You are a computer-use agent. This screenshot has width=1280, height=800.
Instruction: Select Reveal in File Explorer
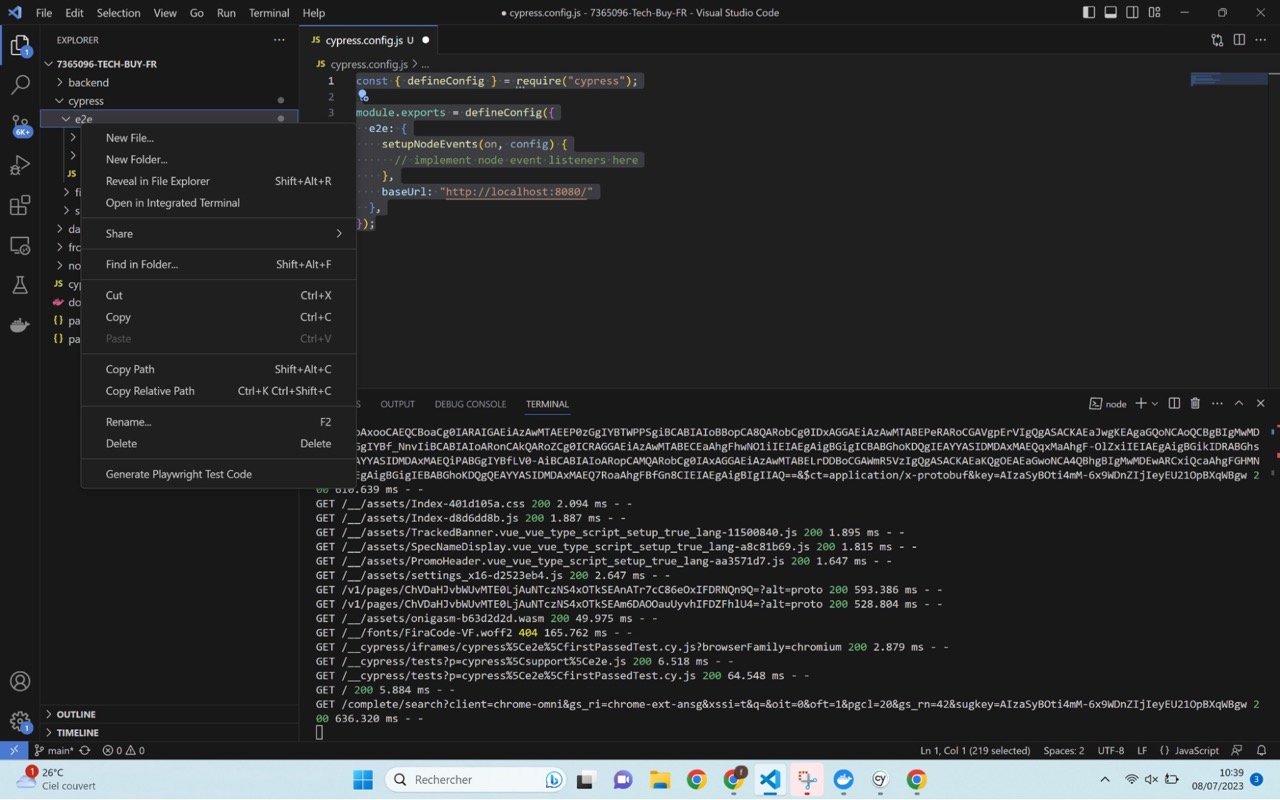pos(218,181)
